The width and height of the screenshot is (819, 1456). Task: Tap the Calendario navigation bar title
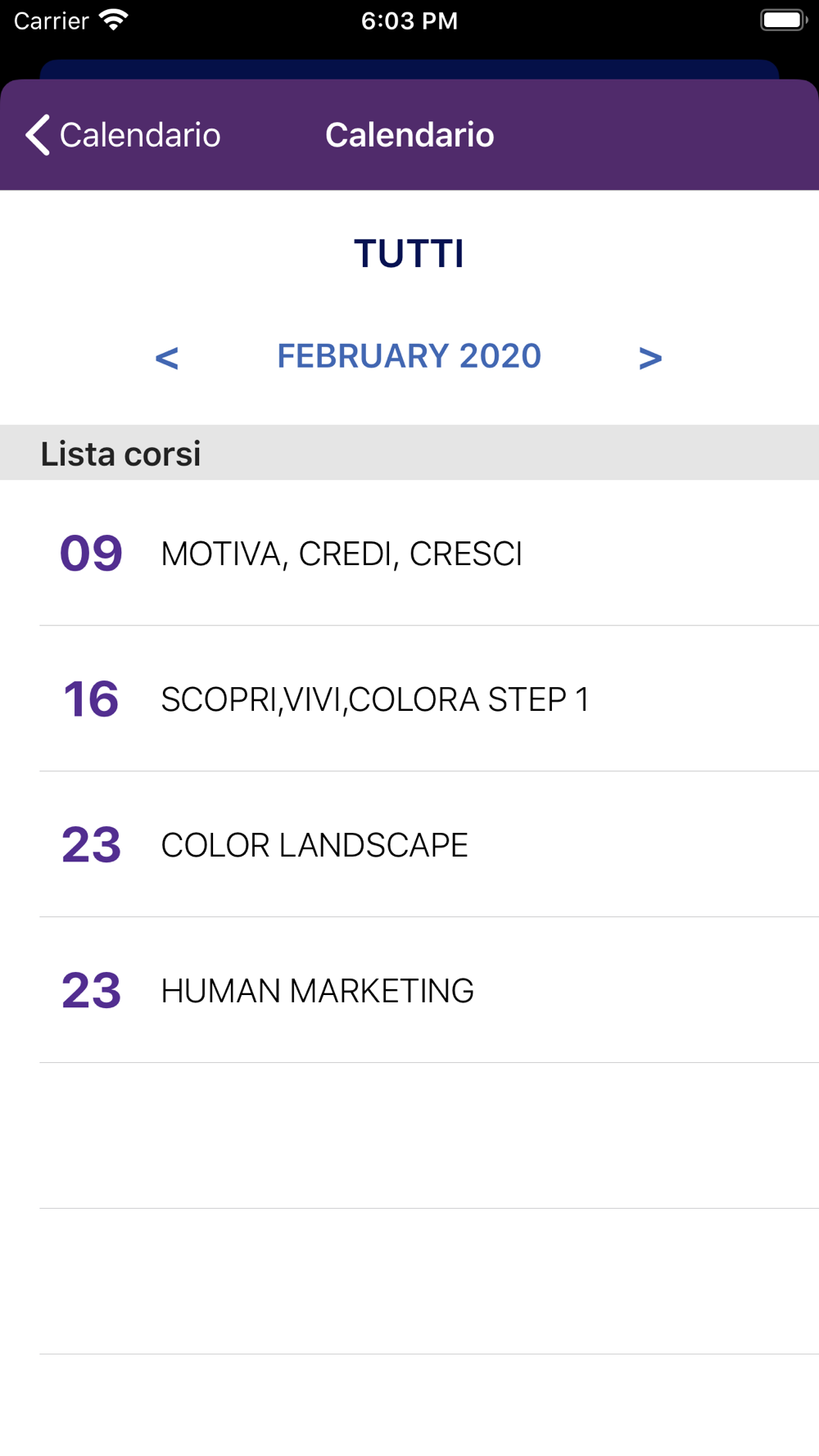pos(409,135)
